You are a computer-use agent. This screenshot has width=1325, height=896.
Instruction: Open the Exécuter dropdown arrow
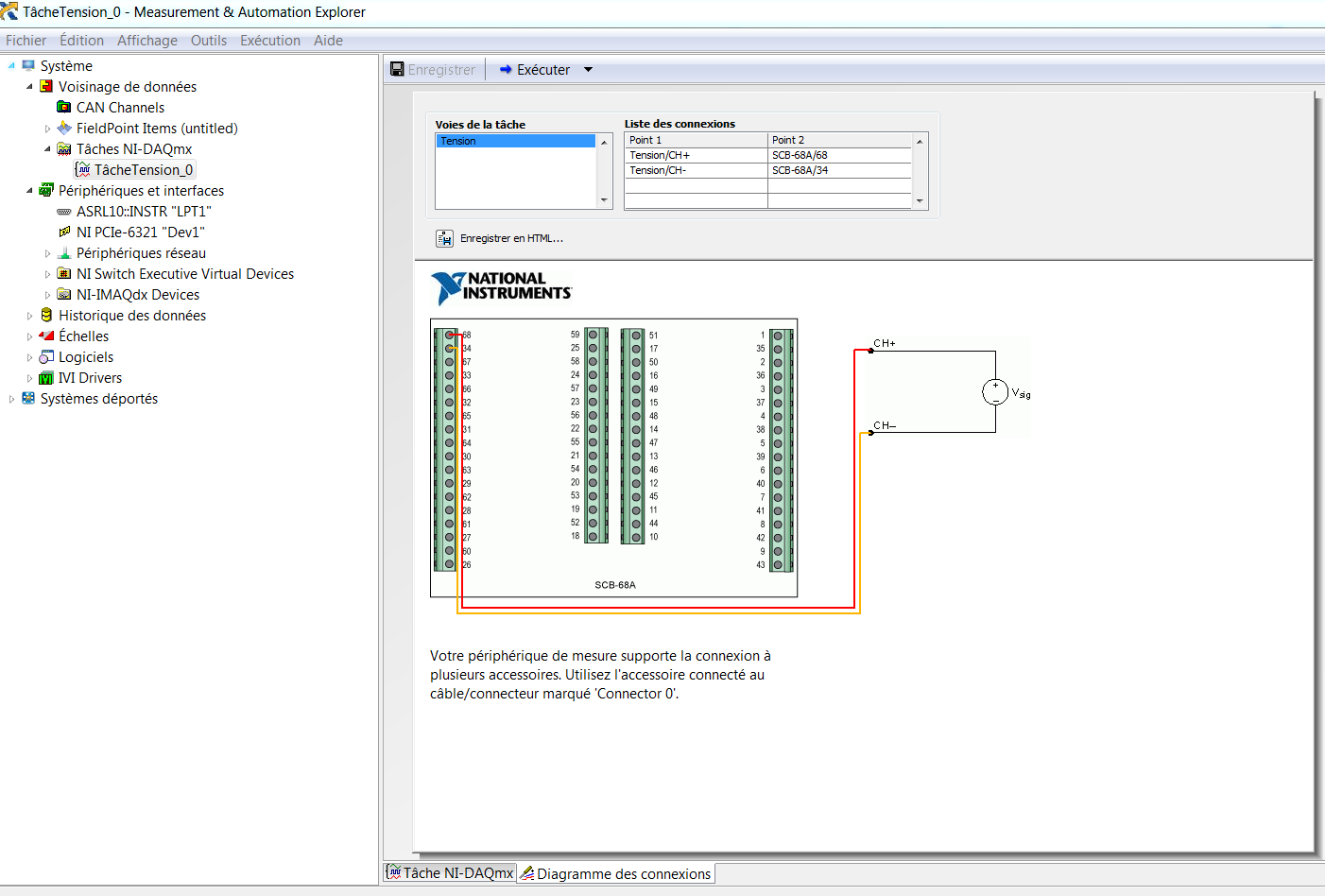[x=588, y=70]
